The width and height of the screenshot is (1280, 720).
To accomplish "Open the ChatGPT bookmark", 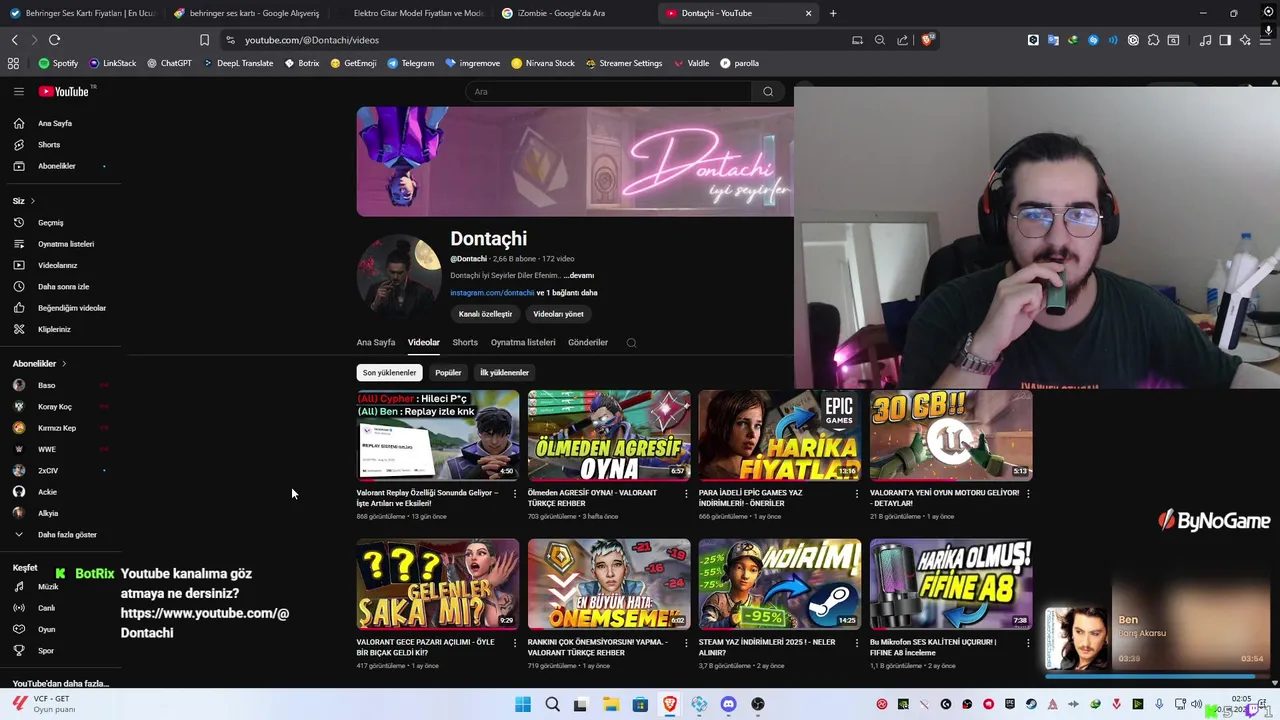I will click(x=169, y=63).
